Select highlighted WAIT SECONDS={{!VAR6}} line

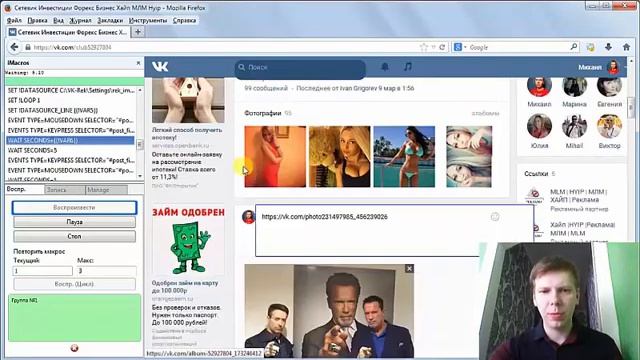70,140
